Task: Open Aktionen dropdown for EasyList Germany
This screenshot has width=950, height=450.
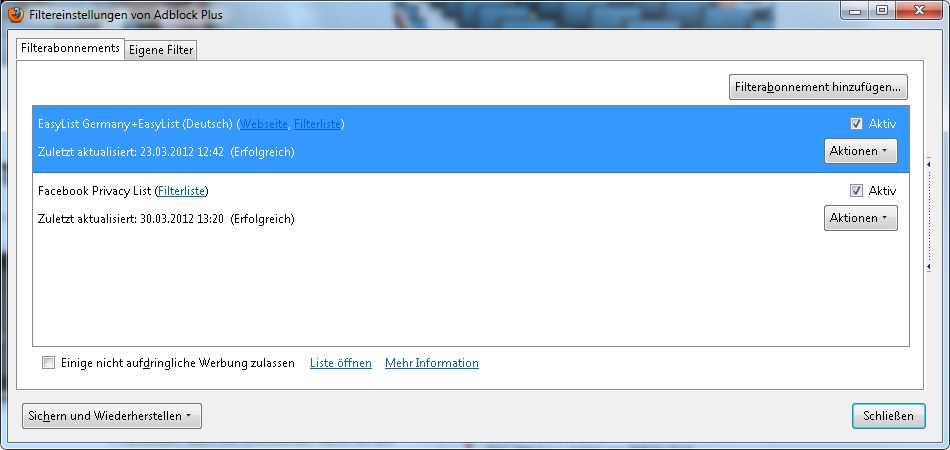Action: click(860, 151)
